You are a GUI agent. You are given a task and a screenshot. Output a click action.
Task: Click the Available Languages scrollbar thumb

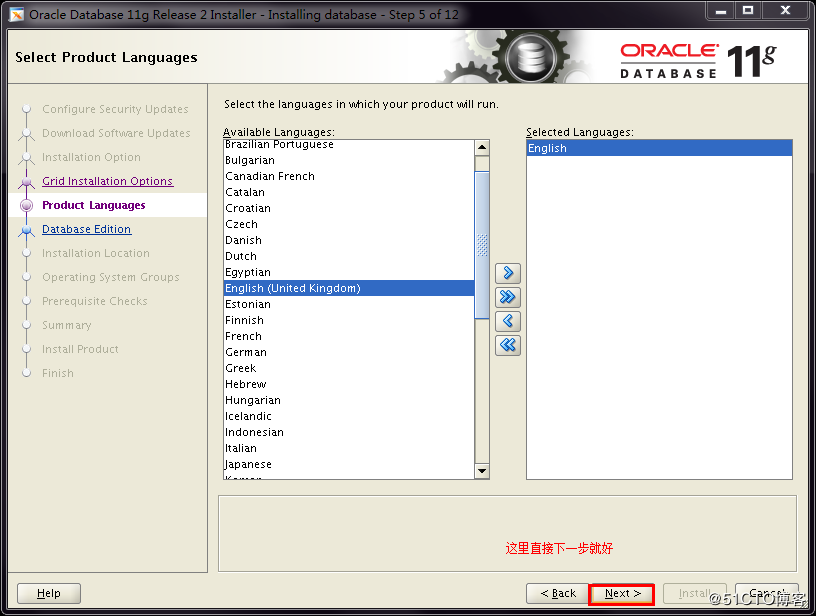[x=482, y=245]
